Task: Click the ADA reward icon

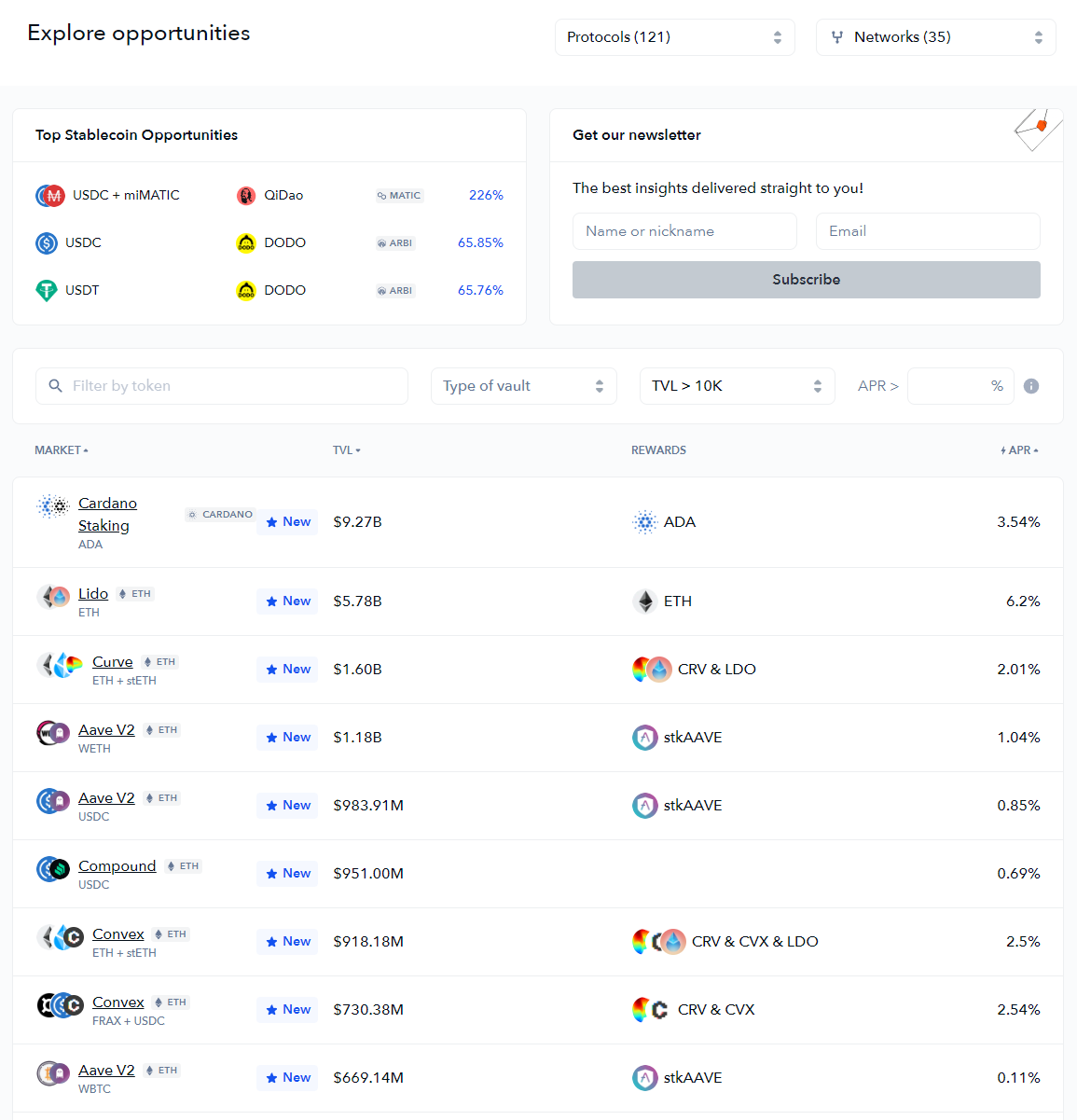Action: click(644, 522)
